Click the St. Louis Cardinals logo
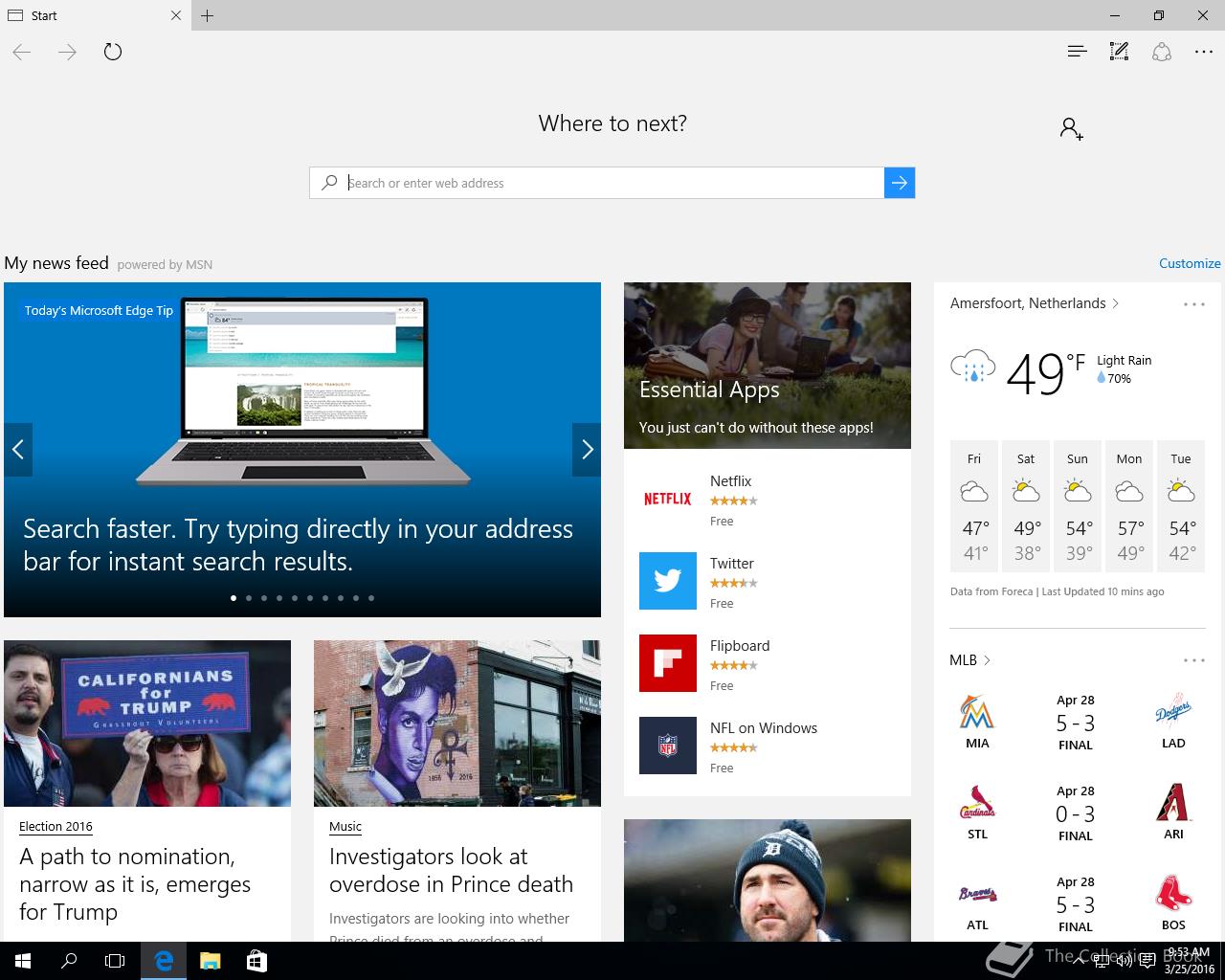The width and height of the screenshot is (1225, 980). (977, 804)
